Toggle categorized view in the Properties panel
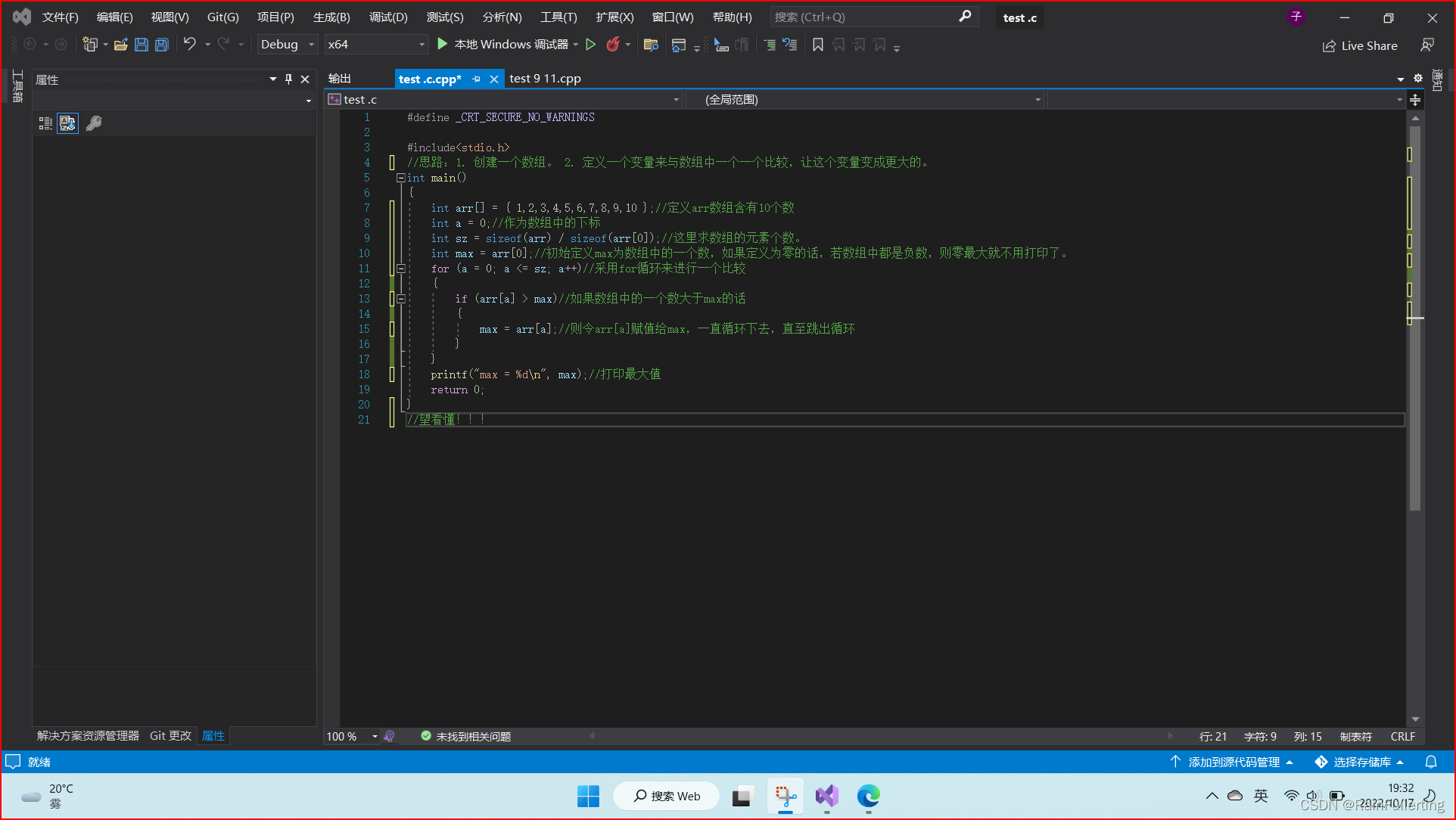 point(45,123)
